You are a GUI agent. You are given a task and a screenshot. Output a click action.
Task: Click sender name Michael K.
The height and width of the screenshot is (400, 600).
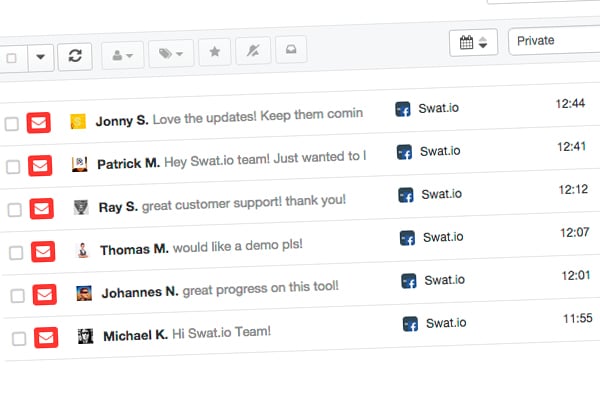[x=135, y=336]
